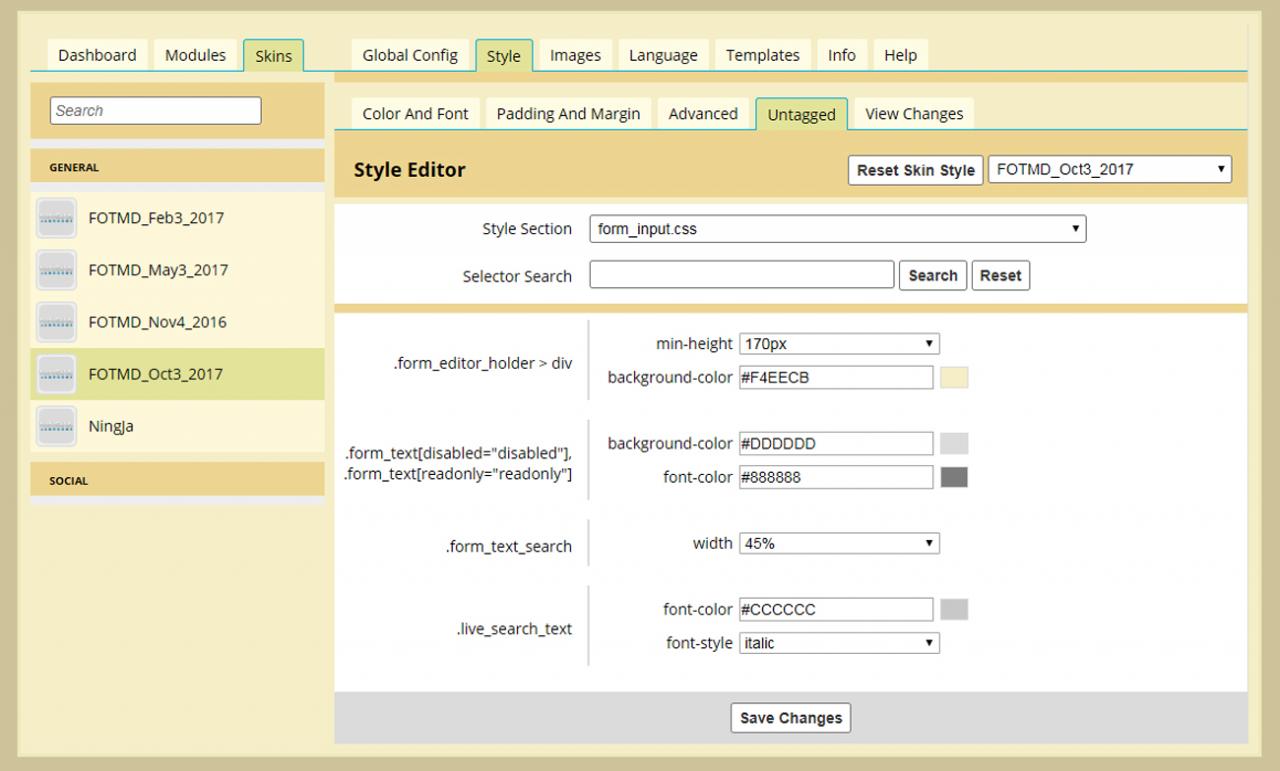Click the FOTMD_Feb3_2017 skin thumbnail icon
This screenshot has width=1280, height=771.
(56, 218)
